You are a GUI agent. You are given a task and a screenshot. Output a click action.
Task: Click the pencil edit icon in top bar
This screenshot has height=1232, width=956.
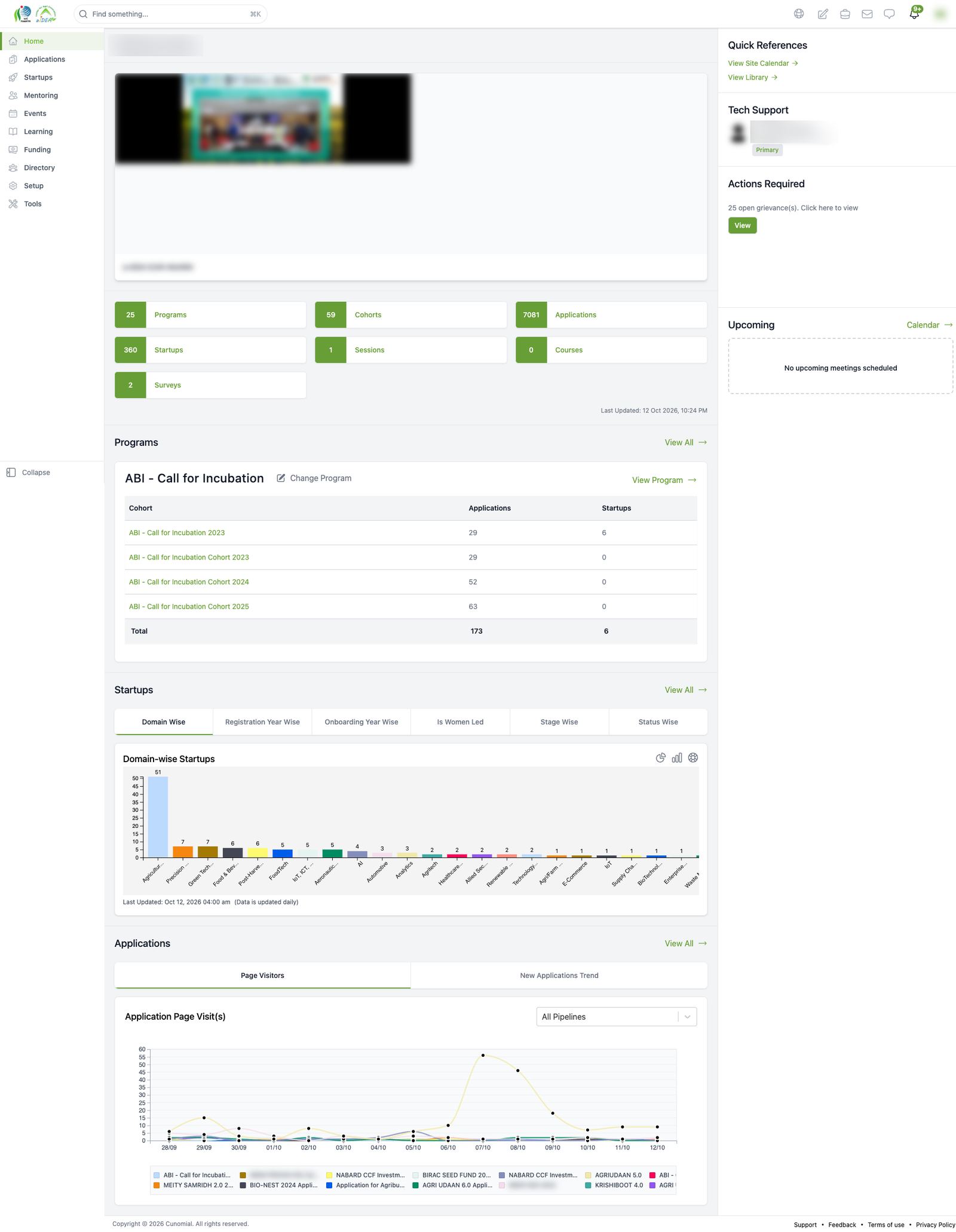(x=823, y=14)
